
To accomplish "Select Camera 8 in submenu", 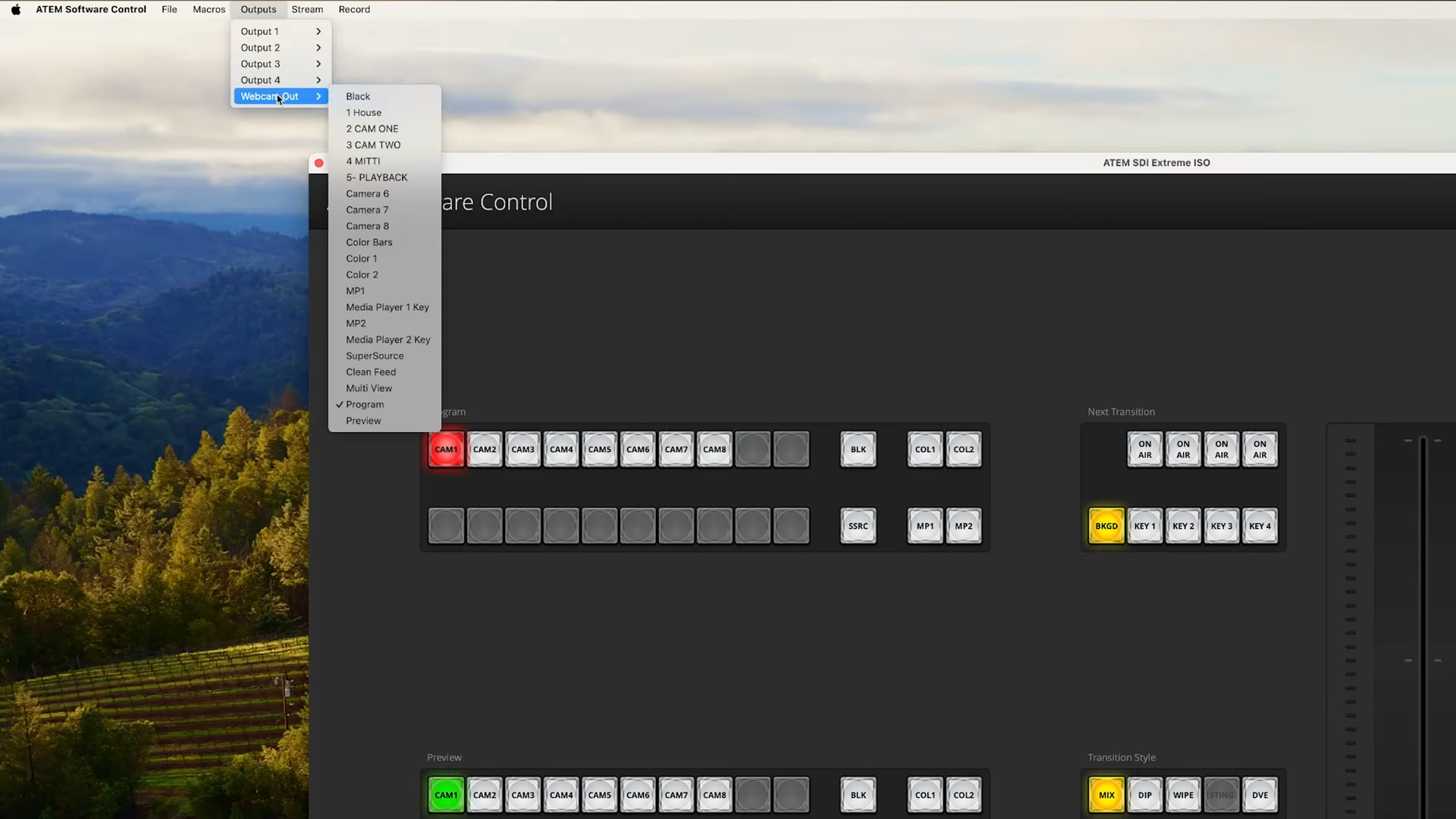I will (x=384, y=226).
